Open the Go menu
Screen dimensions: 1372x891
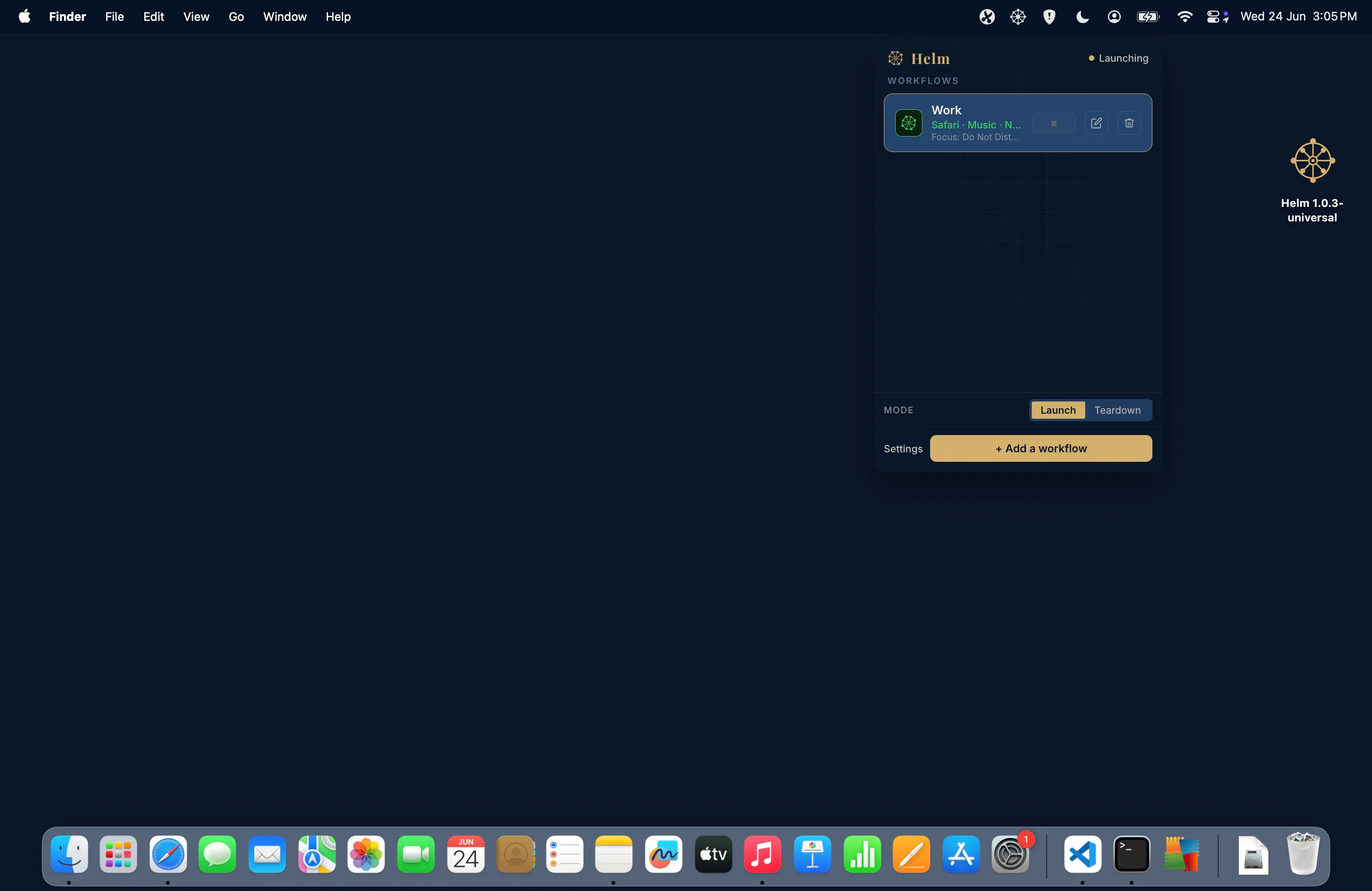236,17
